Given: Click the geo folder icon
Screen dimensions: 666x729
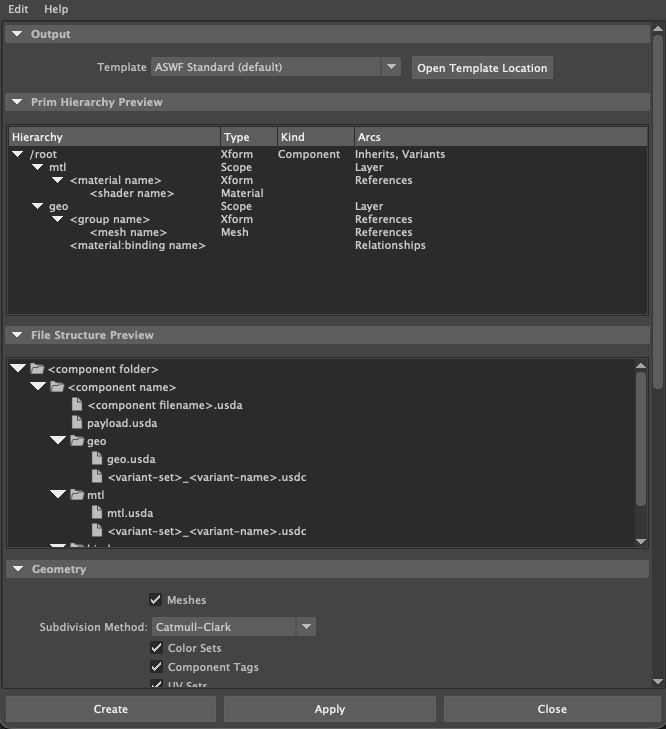Looking at the screenshot, I should point(77,441).
